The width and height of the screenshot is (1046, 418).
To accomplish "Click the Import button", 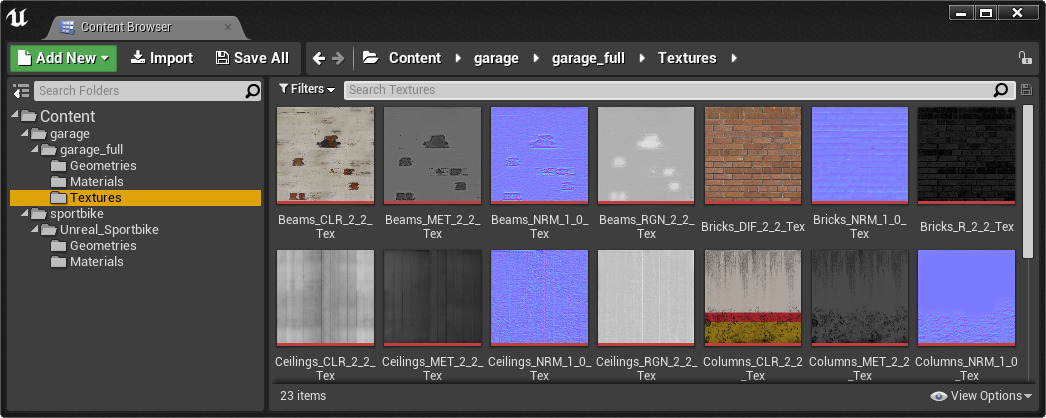I will (x=161, y=58).
